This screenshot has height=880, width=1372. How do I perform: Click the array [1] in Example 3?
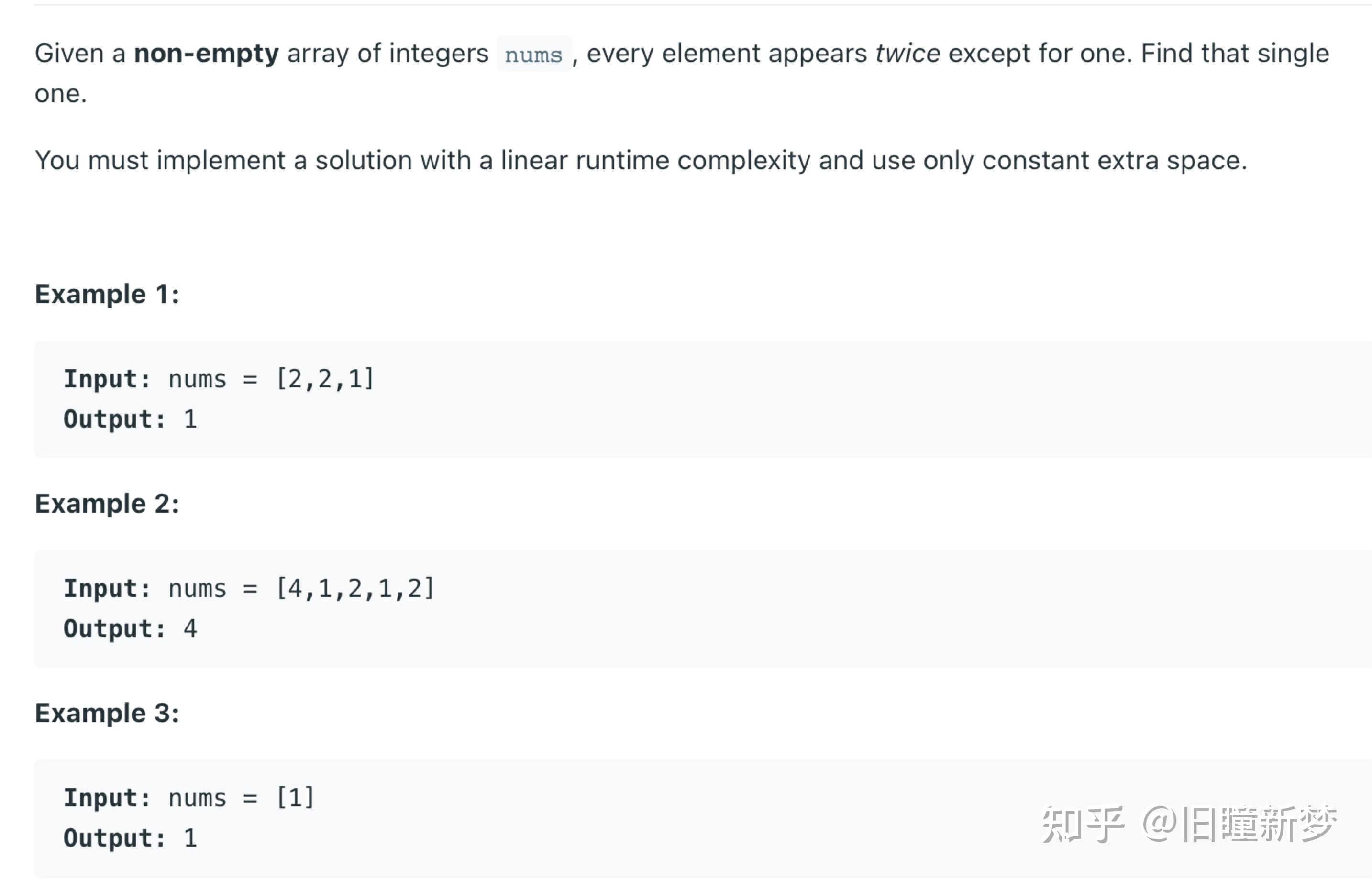295,797
